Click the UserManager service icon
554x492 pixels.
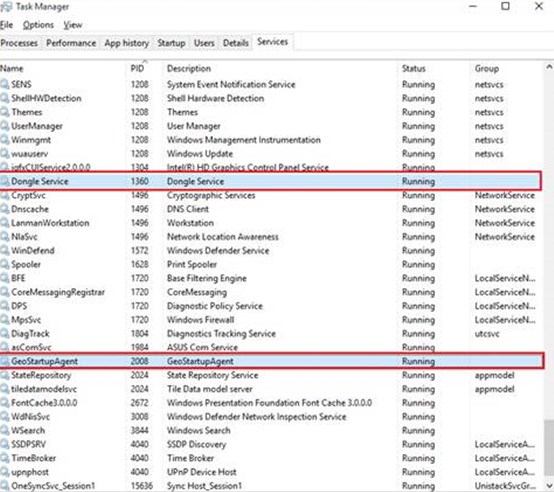[5, 126]
